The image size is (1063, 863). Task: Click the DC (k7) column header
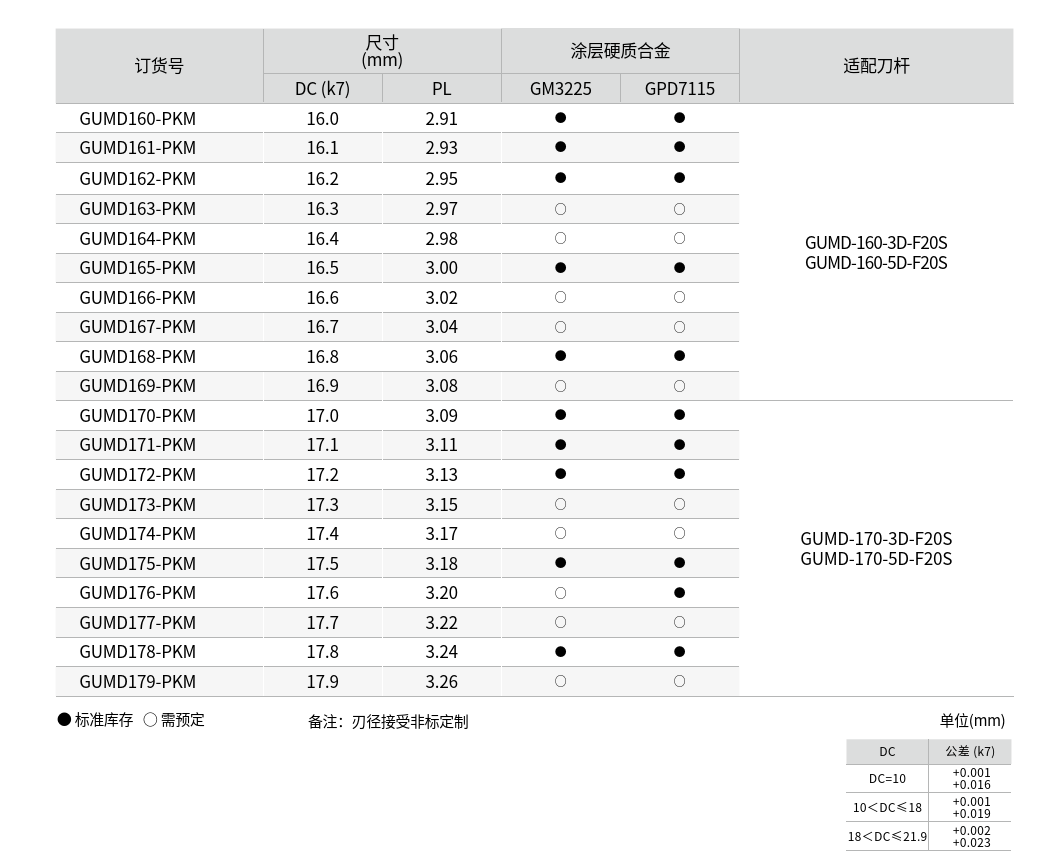pos(322,89)
